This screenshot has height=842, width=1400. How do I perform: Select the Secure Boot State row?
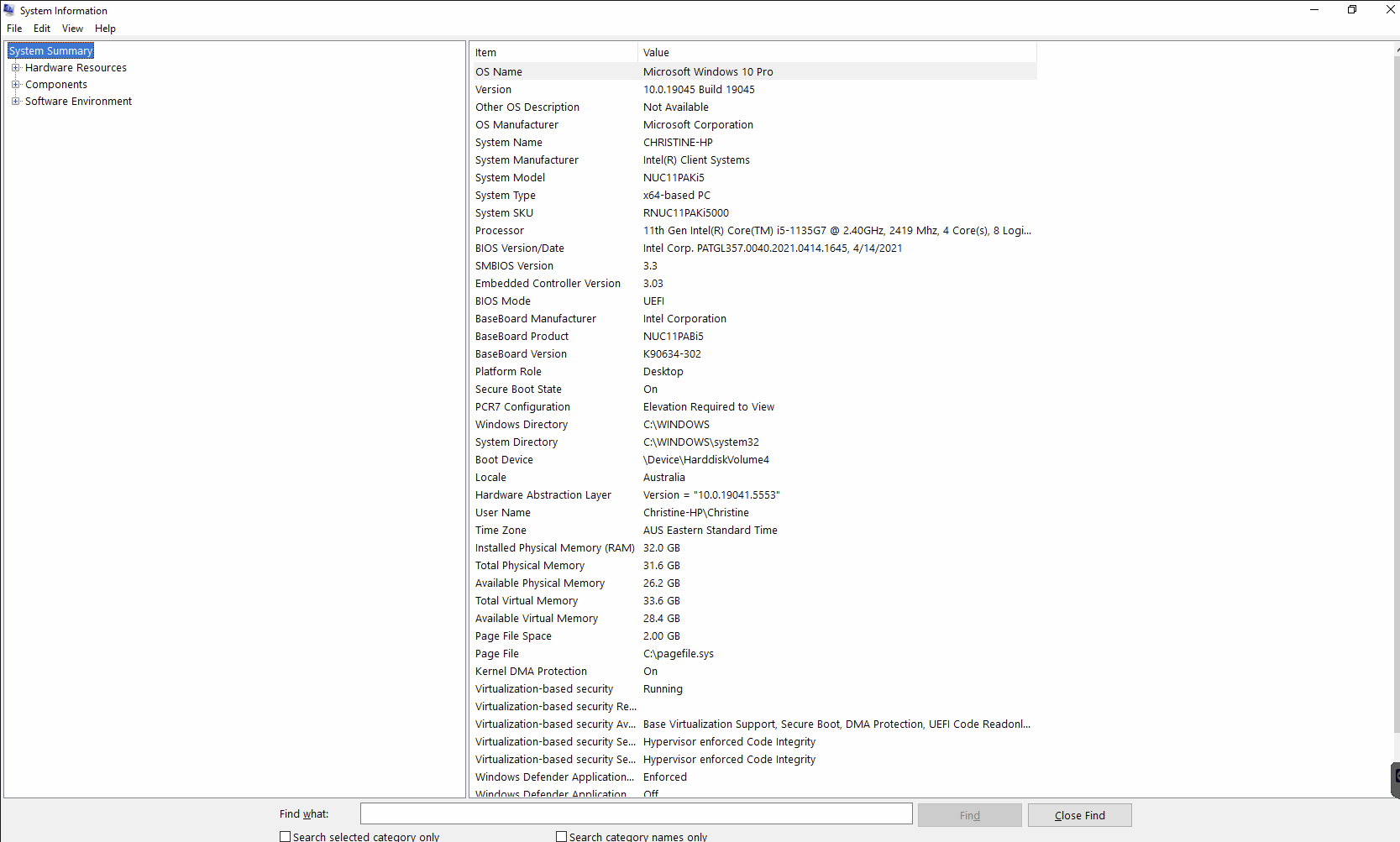pyautogui.click(x=753, y=390)
